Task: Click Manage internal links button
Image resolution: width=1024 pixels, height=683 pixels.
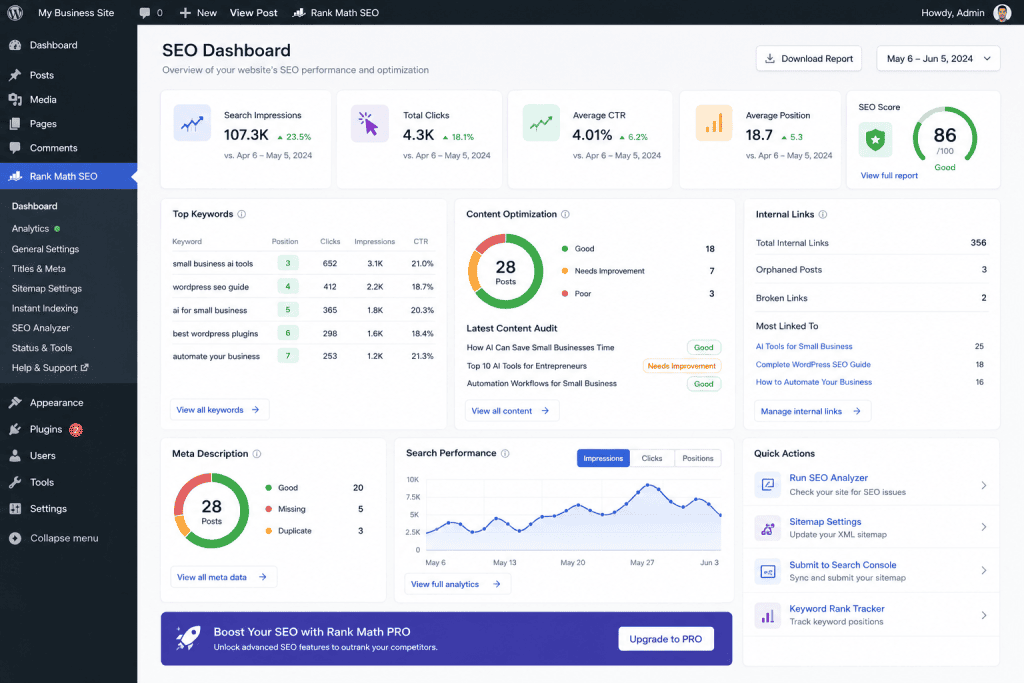Action: pyautogui.click(x=812, y=411)
